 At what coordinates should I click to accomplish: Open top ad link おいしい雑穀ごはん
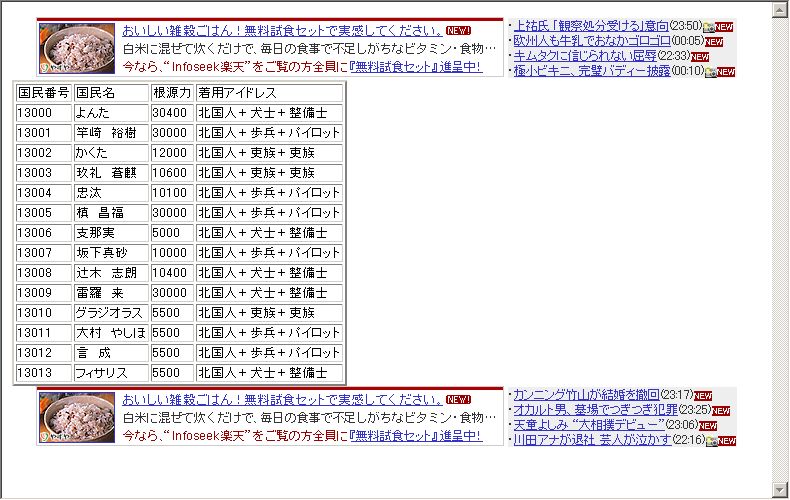[x=282, y=31]
